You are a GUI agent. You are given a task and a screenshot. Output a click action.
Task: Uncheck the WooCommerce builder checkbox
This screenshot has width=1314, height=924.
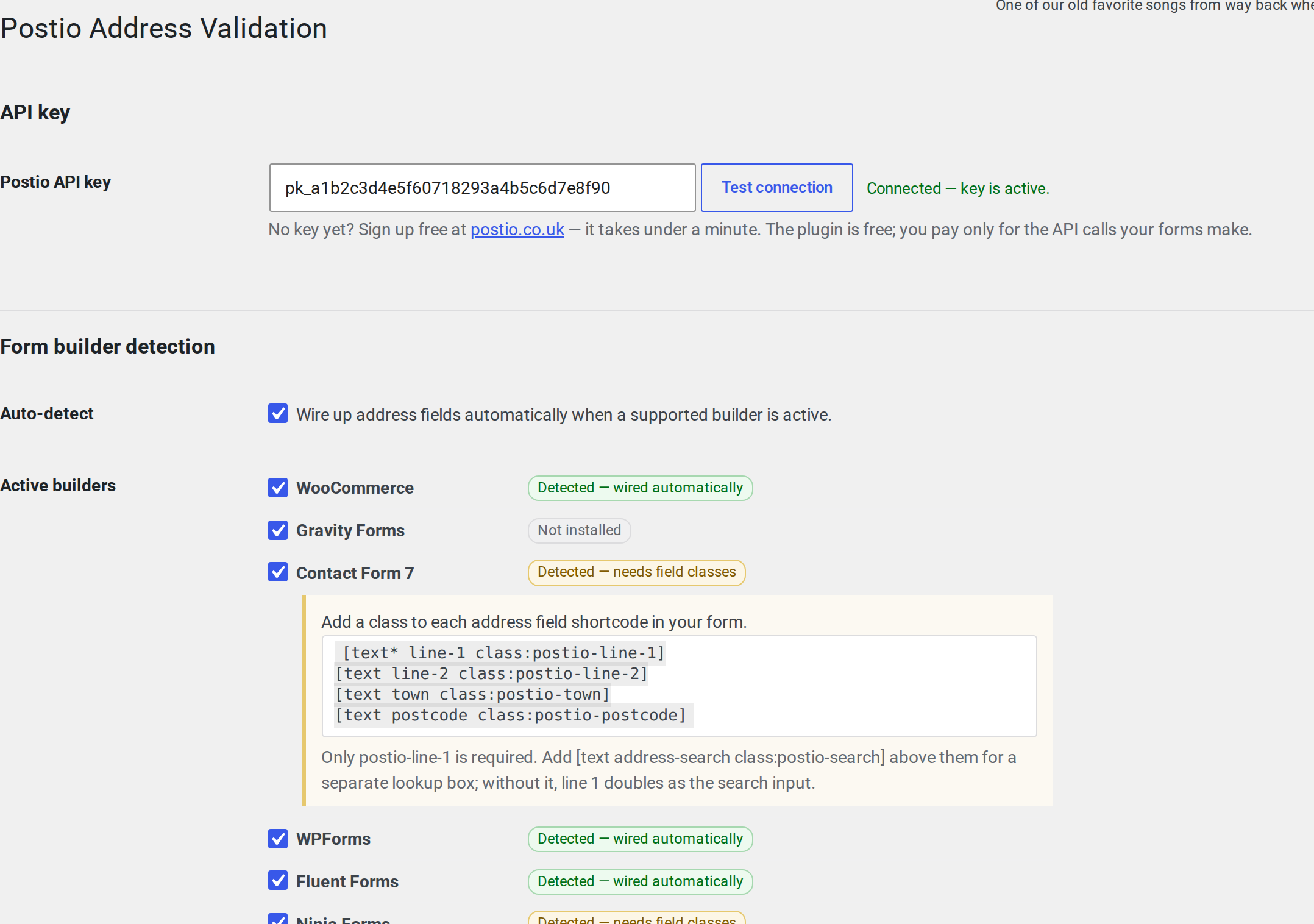click(x=278, y=487)
